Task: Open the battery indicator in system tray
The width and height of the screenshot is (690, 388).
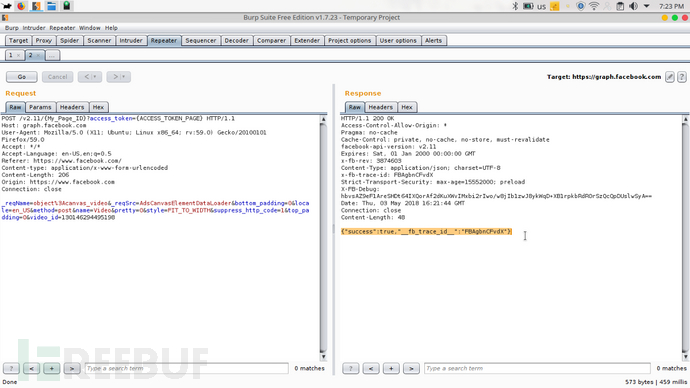Action: (x=528, y=6)
